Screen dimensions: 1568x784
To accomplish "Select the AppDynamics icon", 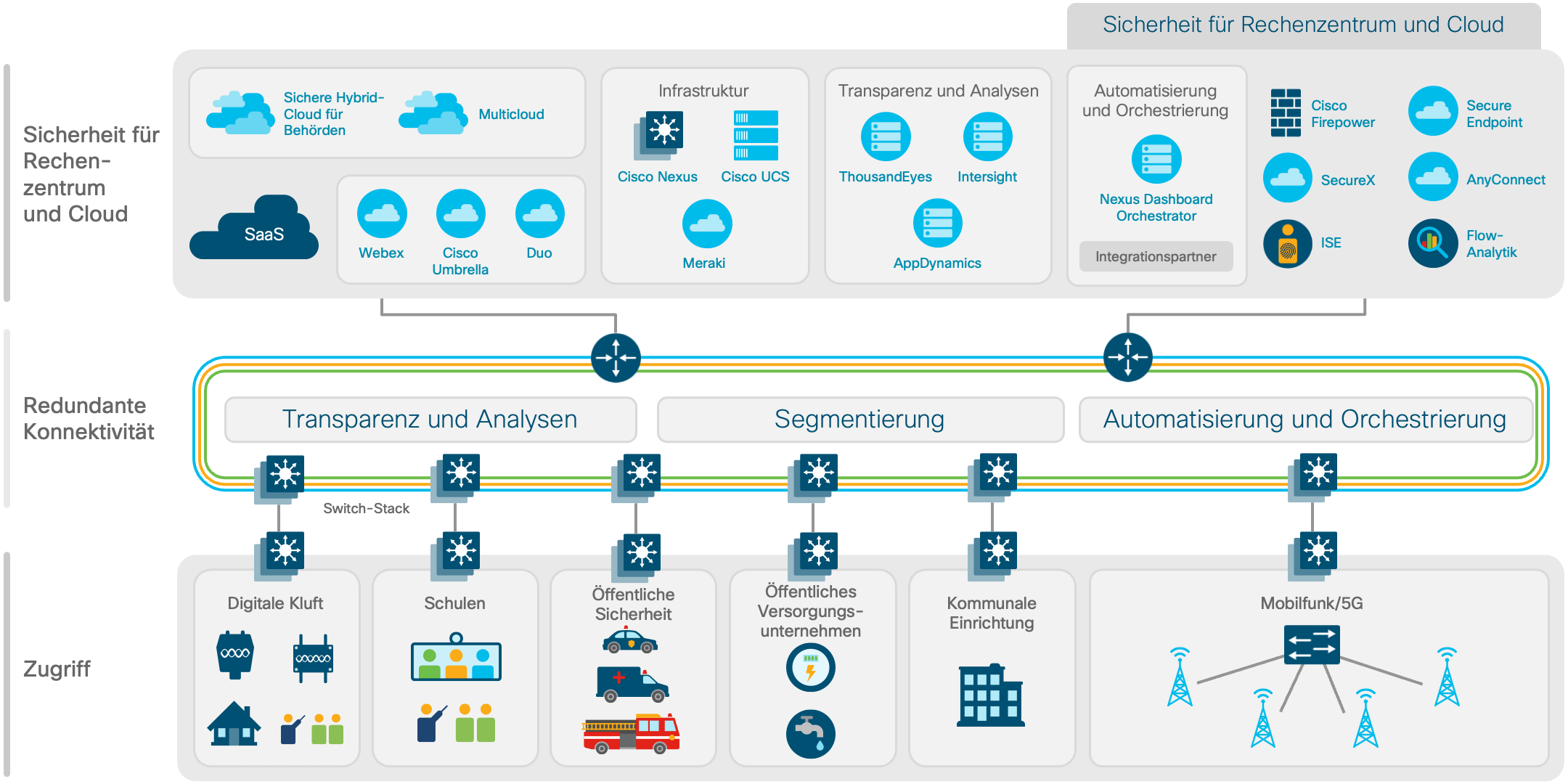I will pyautogui.click(x=938, y=223).
